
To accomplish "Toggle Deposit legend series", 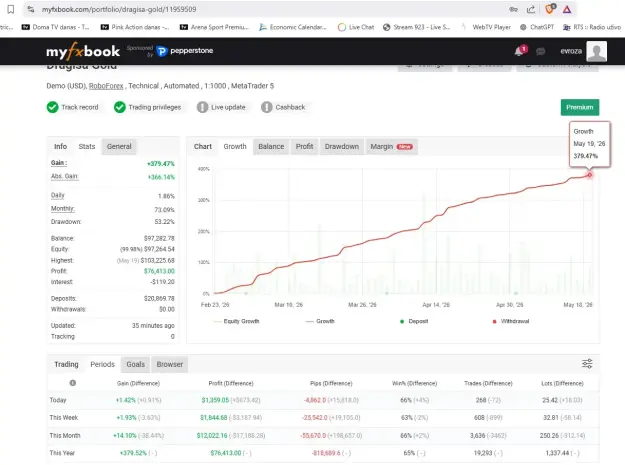I will pyautogui.click(x=414, y=321).
